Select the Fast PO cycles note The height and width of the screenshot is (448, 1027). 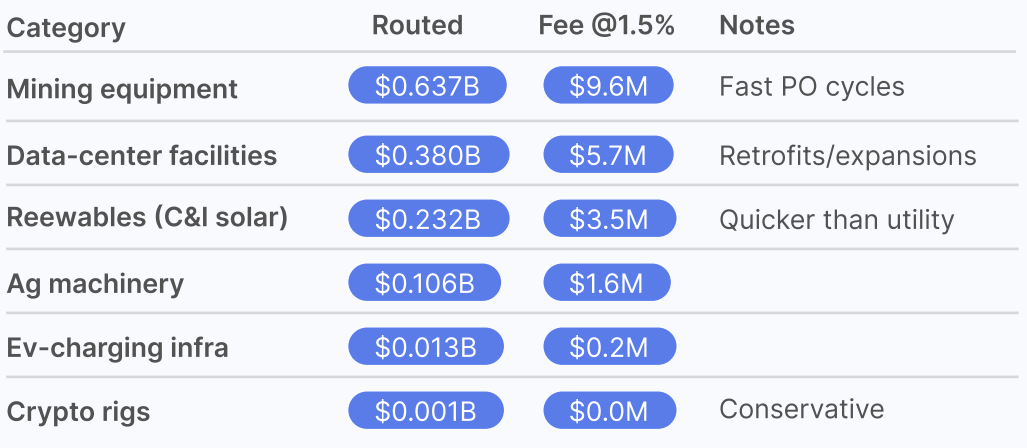pos(811,86)
